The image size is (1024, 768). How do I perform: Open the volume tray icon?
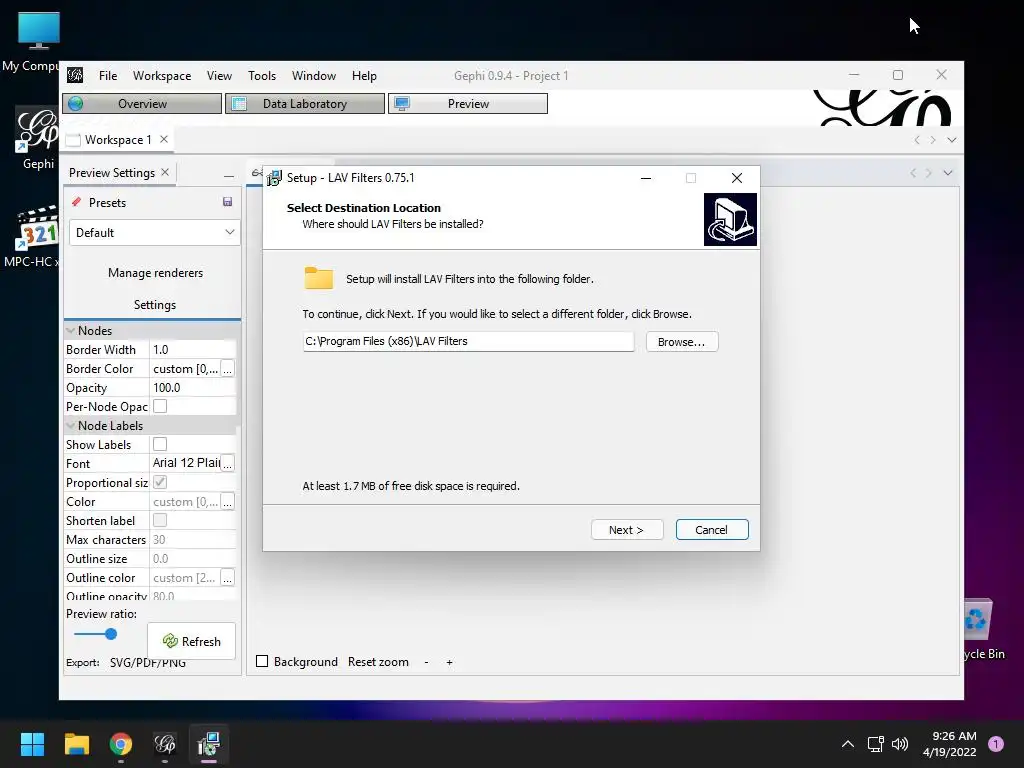tap(900, 744)
